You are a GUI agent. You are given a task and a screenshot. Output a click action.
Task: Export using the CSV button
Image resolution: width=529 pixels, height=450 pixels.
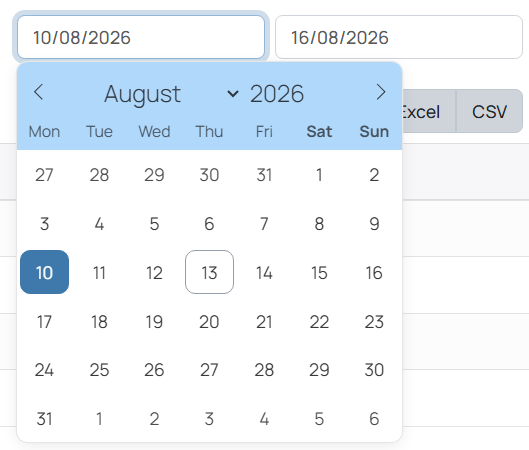tap(489, 111)
